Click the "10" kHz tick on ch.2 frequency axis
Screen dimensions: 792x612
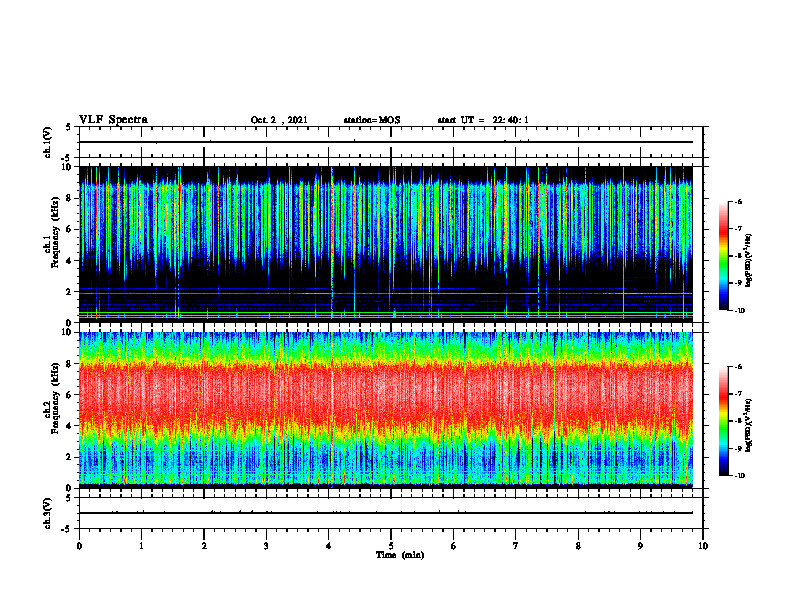coord(68,332)
